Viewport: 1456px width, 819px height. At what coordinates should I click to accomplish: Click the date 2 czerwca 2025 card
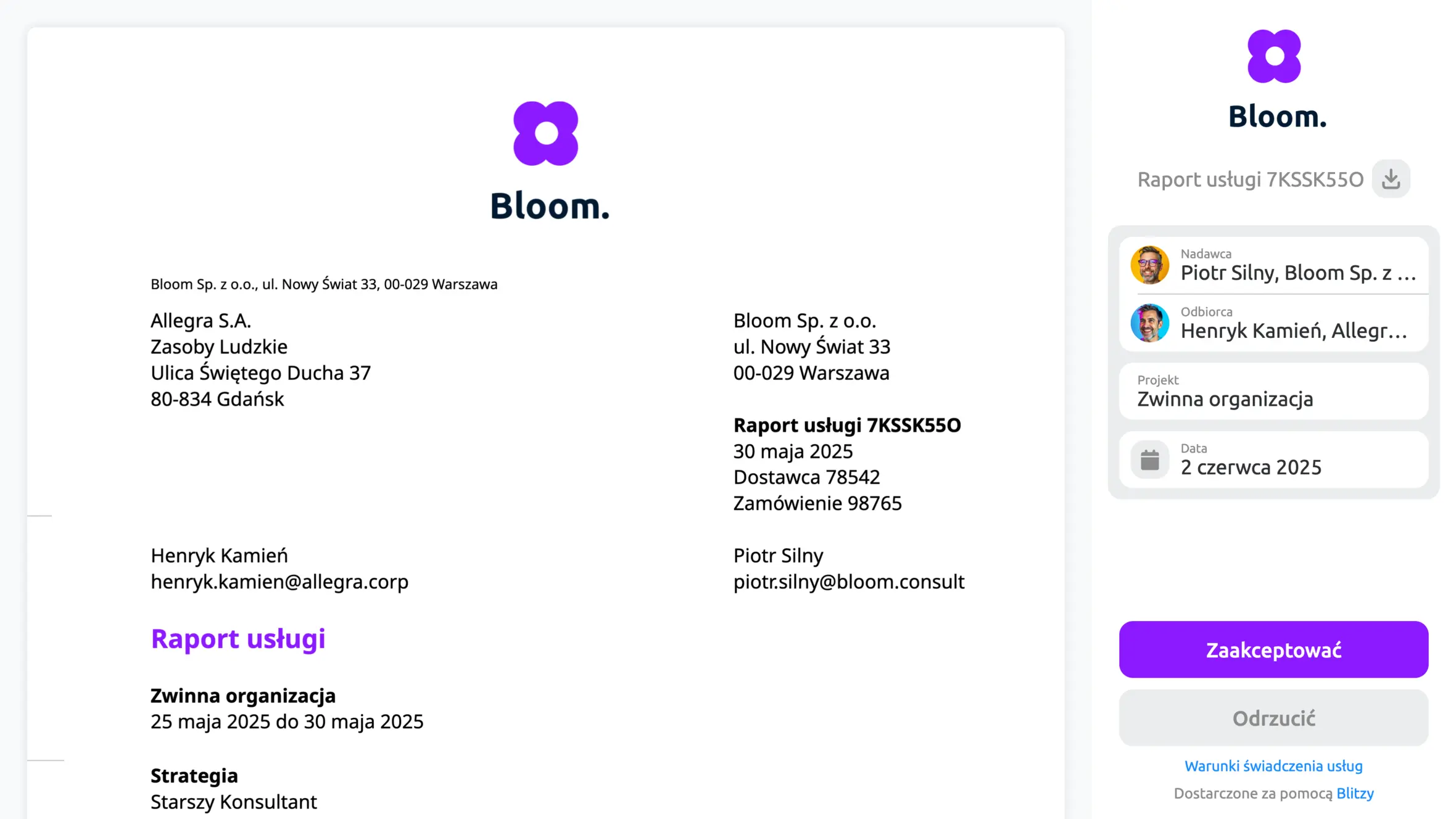coord(1273,459)
